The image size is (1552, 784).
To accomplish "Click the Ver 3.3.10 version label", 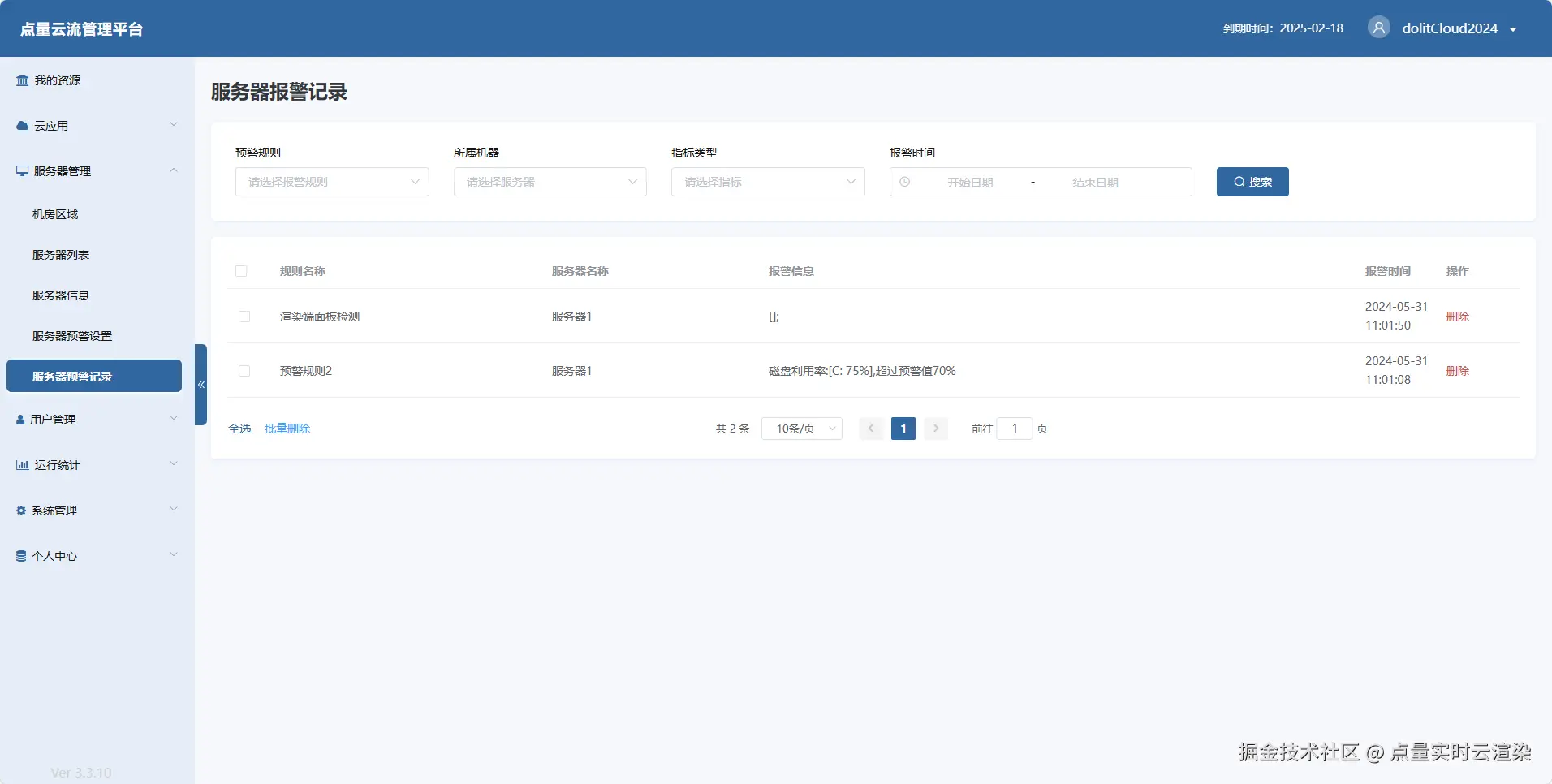I will coord(81,773).
